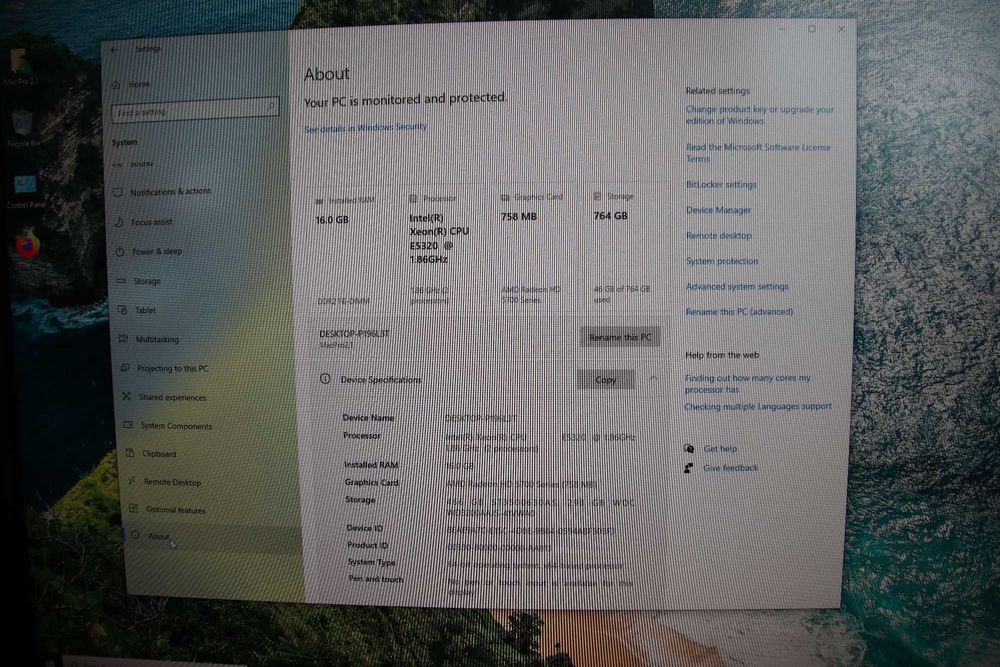Open Change product key or upgrade link

coord(759,115)
